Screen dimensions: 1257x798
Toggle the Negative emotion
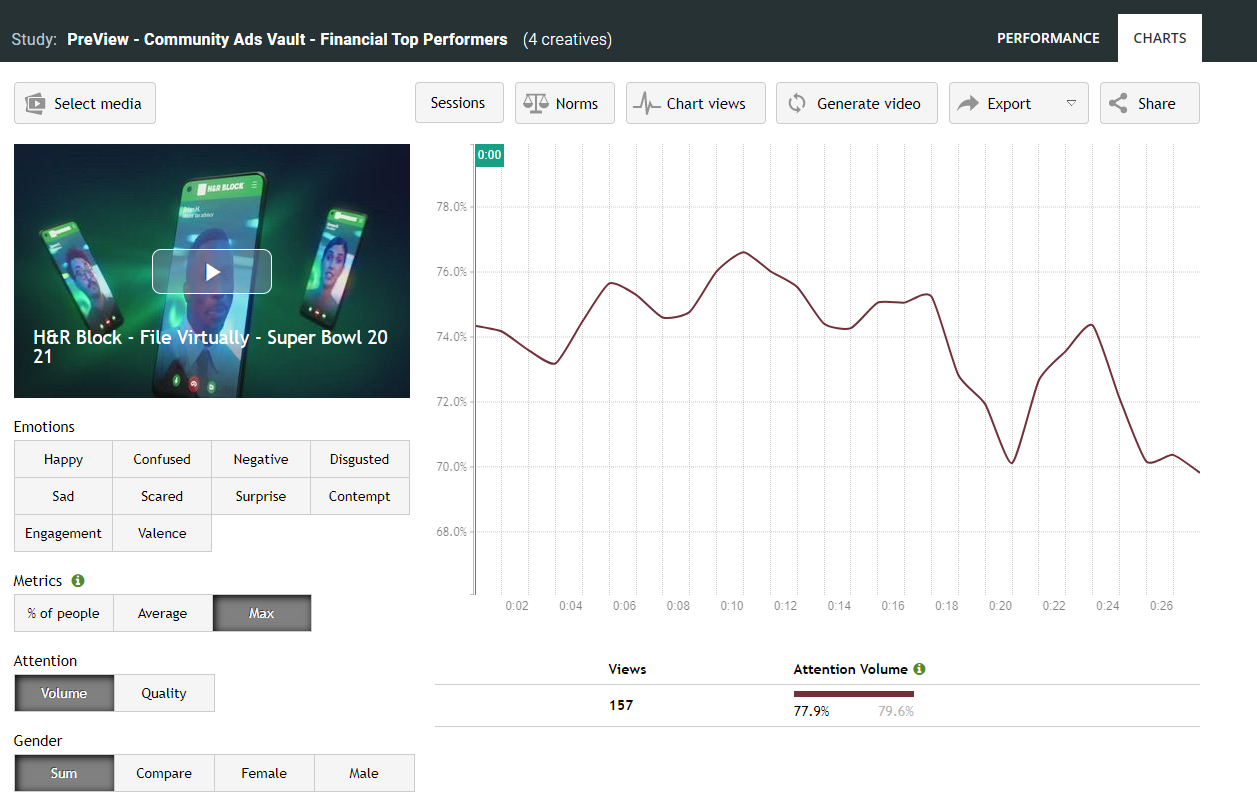[261, 459]
